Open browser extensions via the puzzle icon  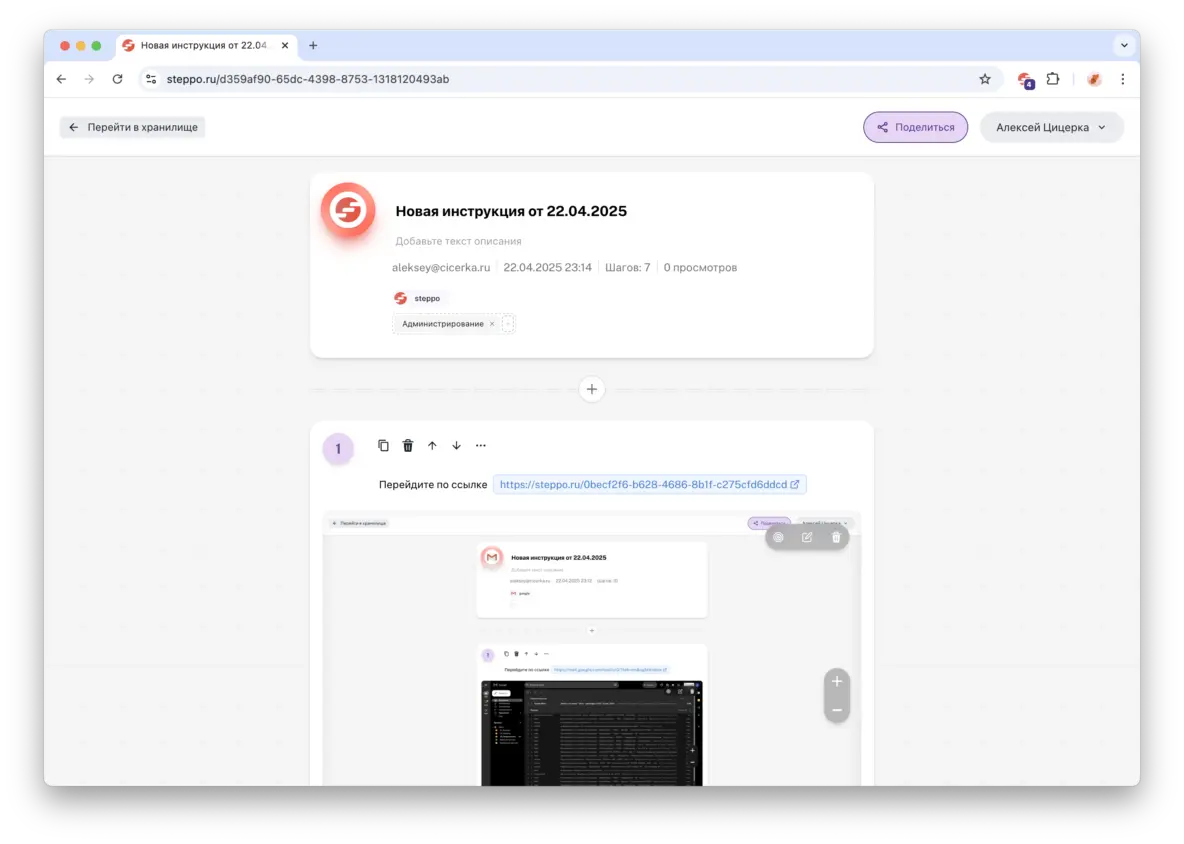pos(1053,78)
